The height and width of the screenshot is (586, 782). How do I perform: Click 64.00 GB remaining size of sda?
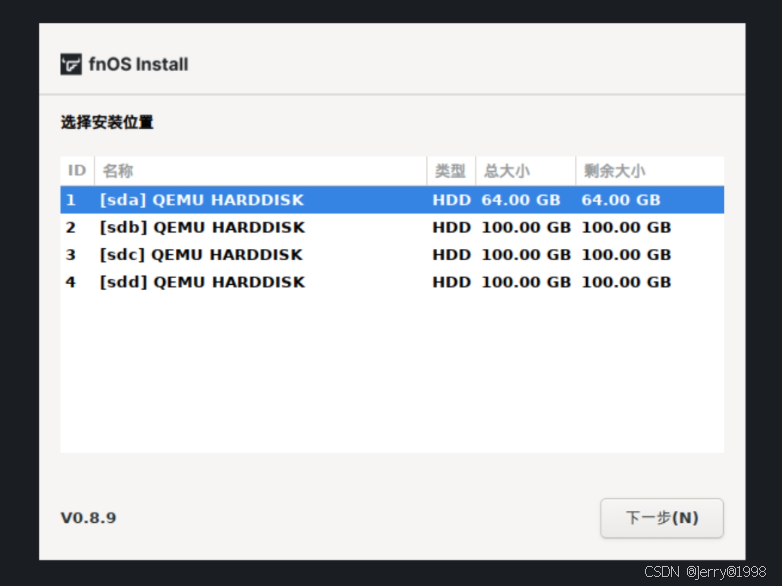(621, 200)
